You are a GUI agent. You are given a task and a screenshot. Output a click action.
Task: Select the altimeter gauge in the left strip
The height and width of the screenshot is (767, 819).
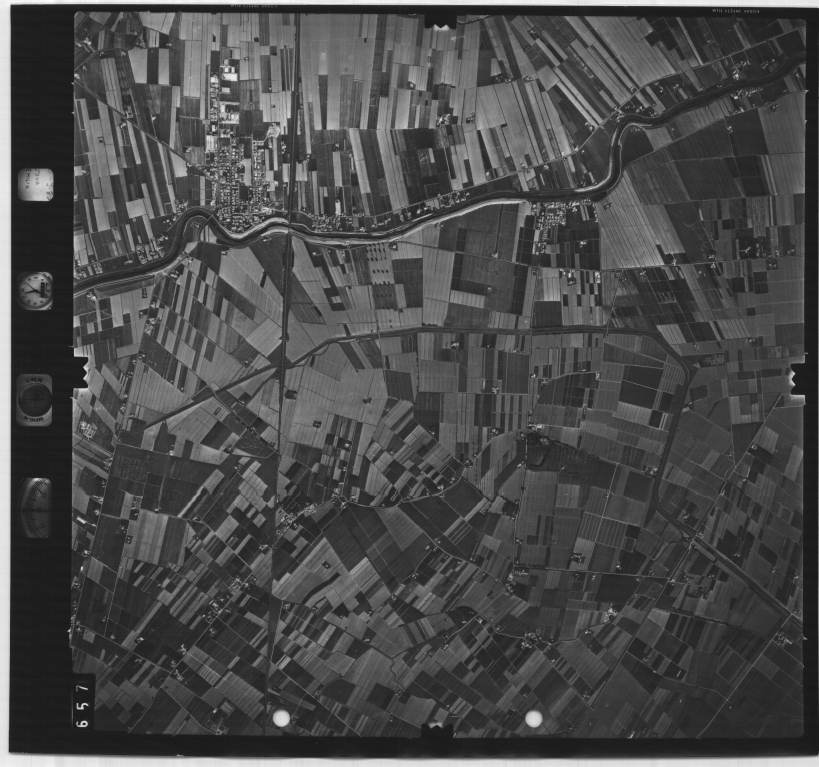[36, 507]
